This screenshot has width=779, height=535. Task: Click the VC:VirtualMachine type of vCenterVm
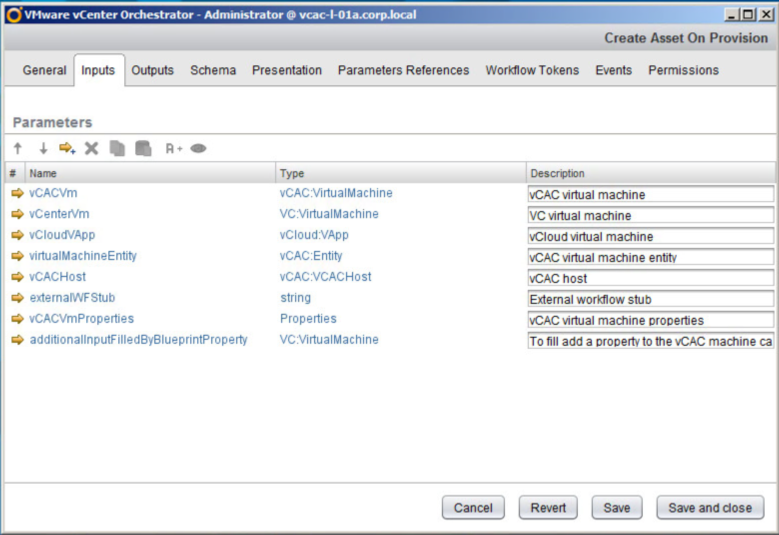tap(329, 214)
